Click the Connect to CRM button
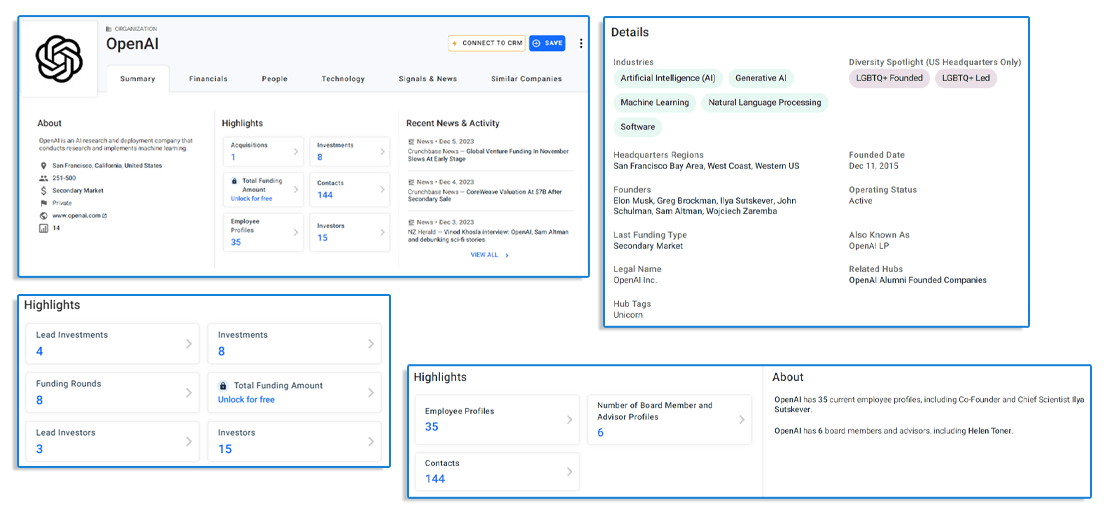The width and height of the screenshot is (1110, 518). click(x=486, y=43)
